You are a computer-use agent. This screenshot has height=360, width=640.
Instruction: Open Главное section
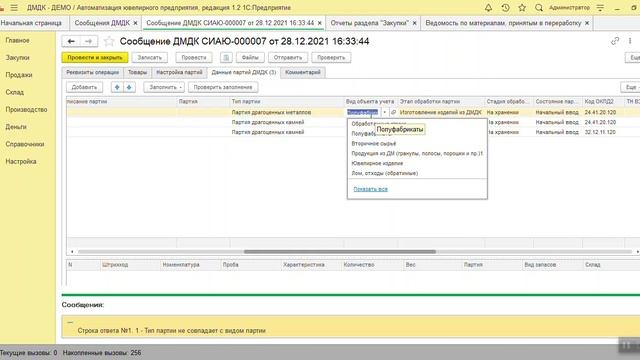coord(18,40)
